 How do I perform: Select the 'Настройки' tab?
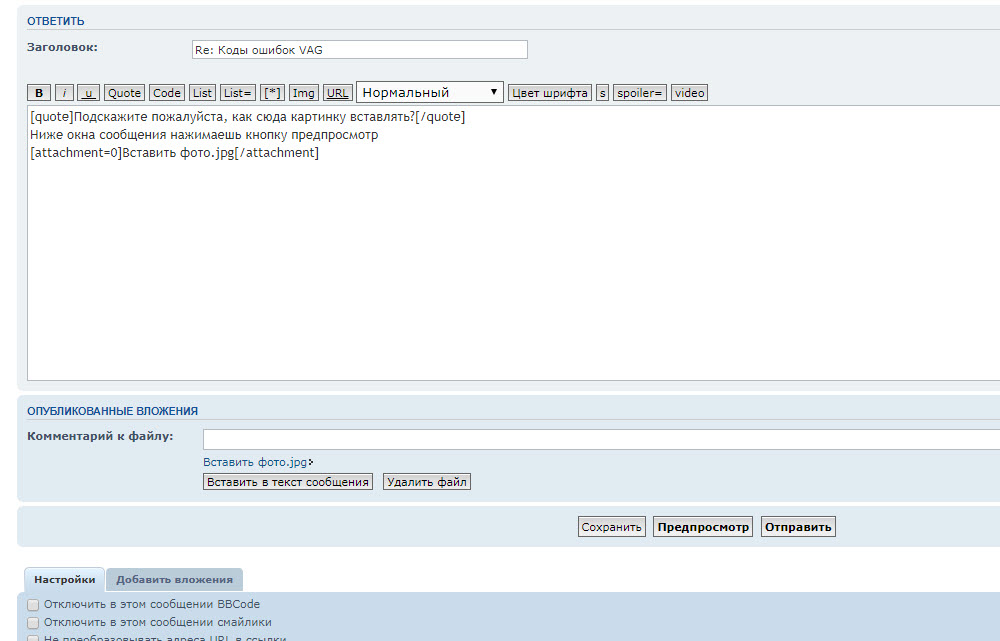click(65, 579)
